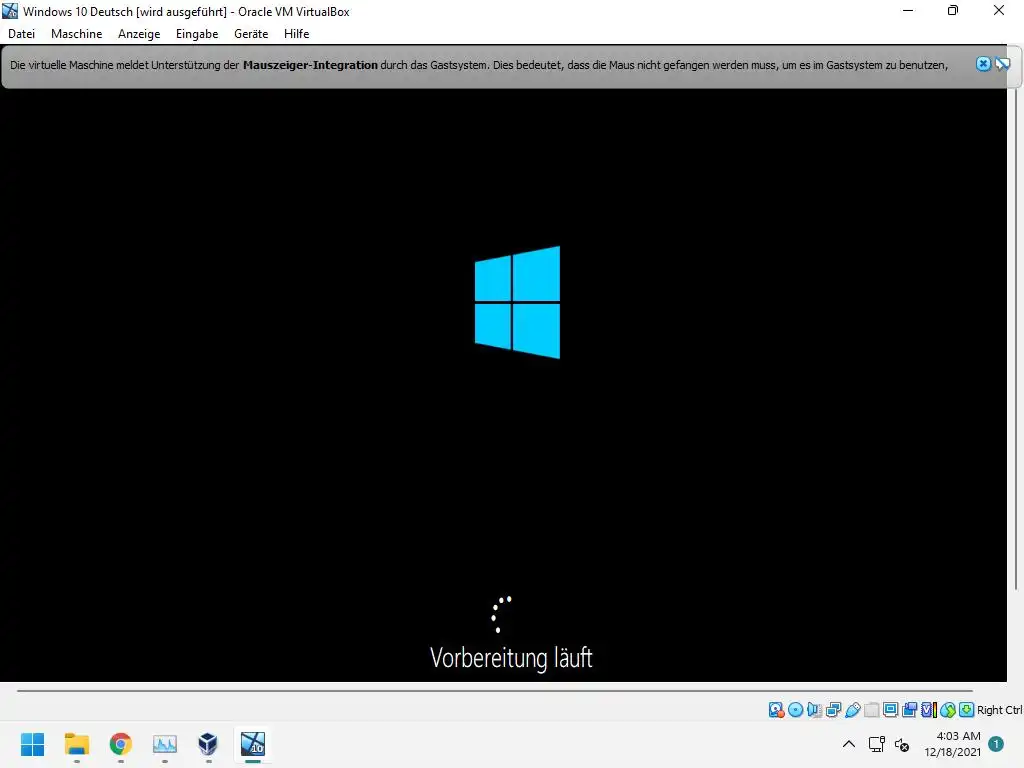The height and width of the screenshot is (768, 1024).
Task: Click the mouse integration status icon
Action: pyautogui.click(x=948, y=710)
